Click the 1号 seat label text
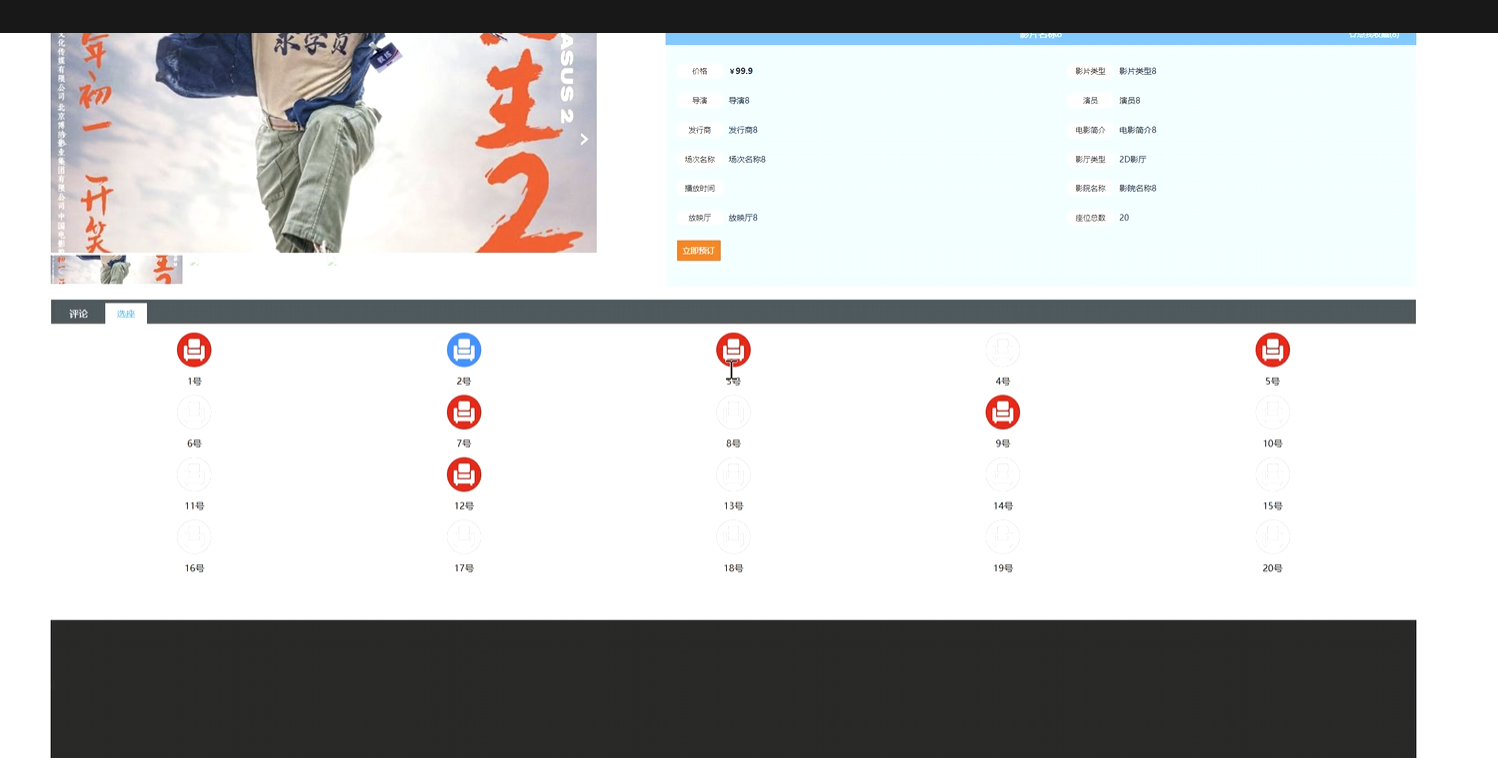 coord(194,381)
